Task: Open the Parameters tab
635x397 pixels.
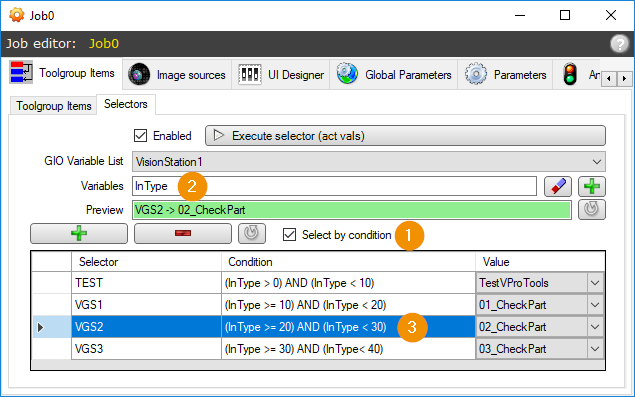Action: [505, 75]
